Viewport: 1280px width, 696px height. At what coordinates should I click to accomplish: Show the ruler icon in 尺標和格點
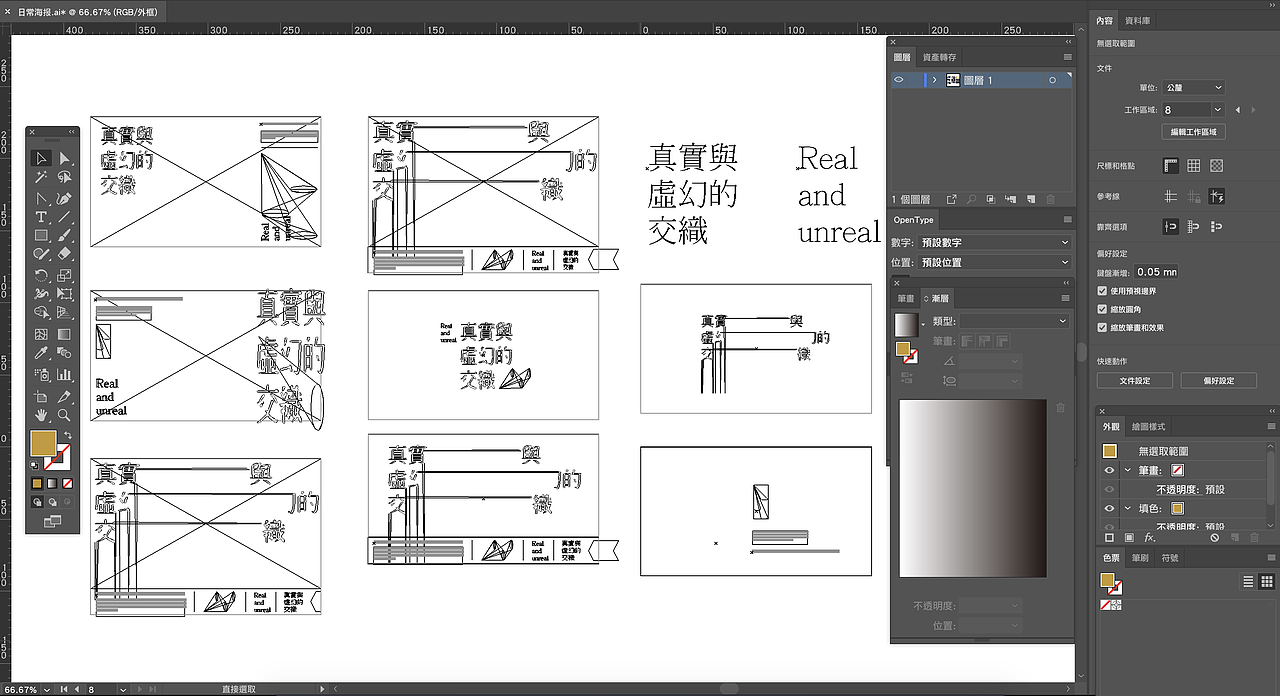(1171, 166)
